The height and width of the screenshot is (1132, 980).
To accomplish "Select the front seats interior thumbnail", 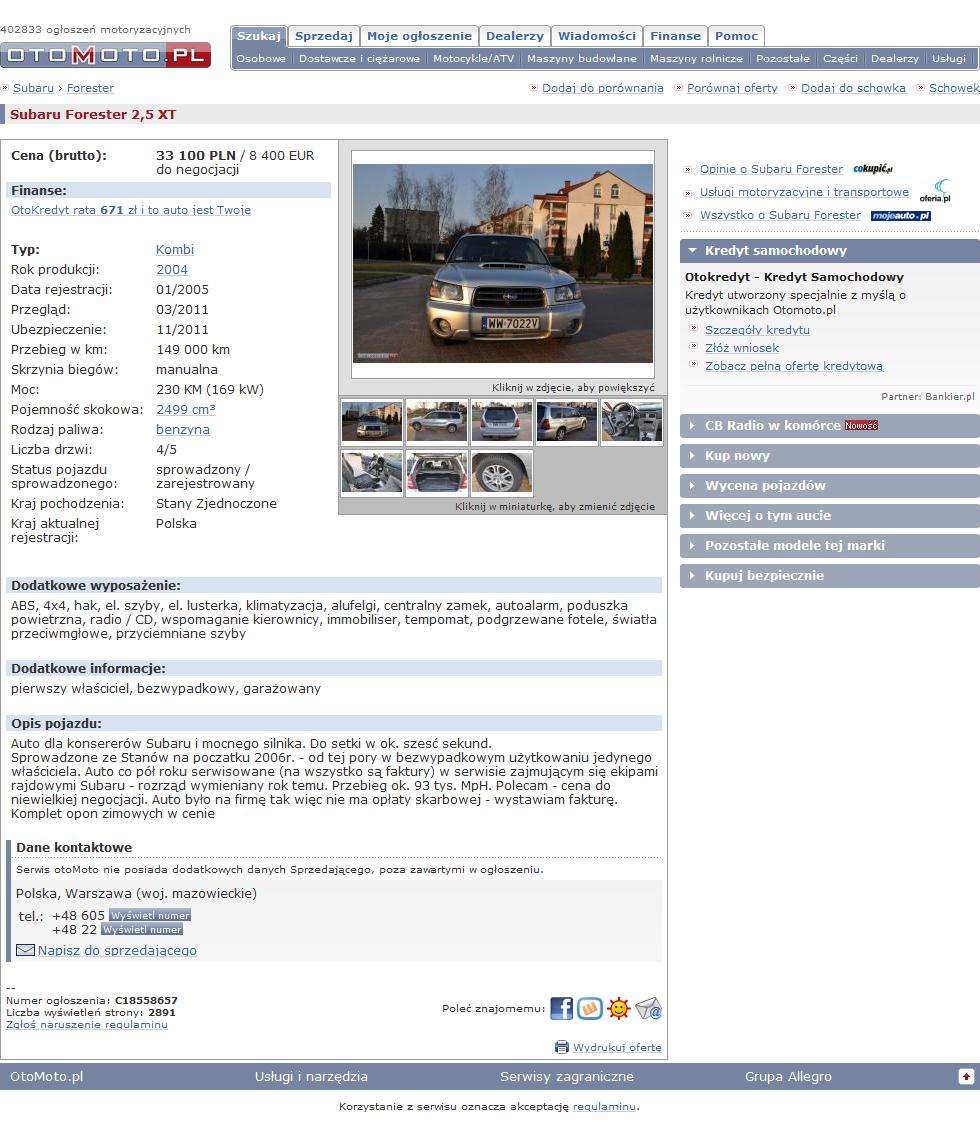I will 372,472.
